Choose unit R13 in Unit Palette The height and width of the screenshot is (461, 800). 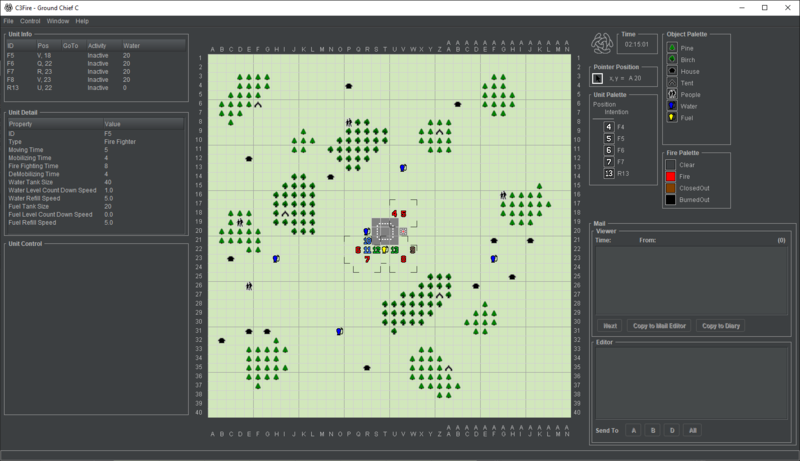609,173
